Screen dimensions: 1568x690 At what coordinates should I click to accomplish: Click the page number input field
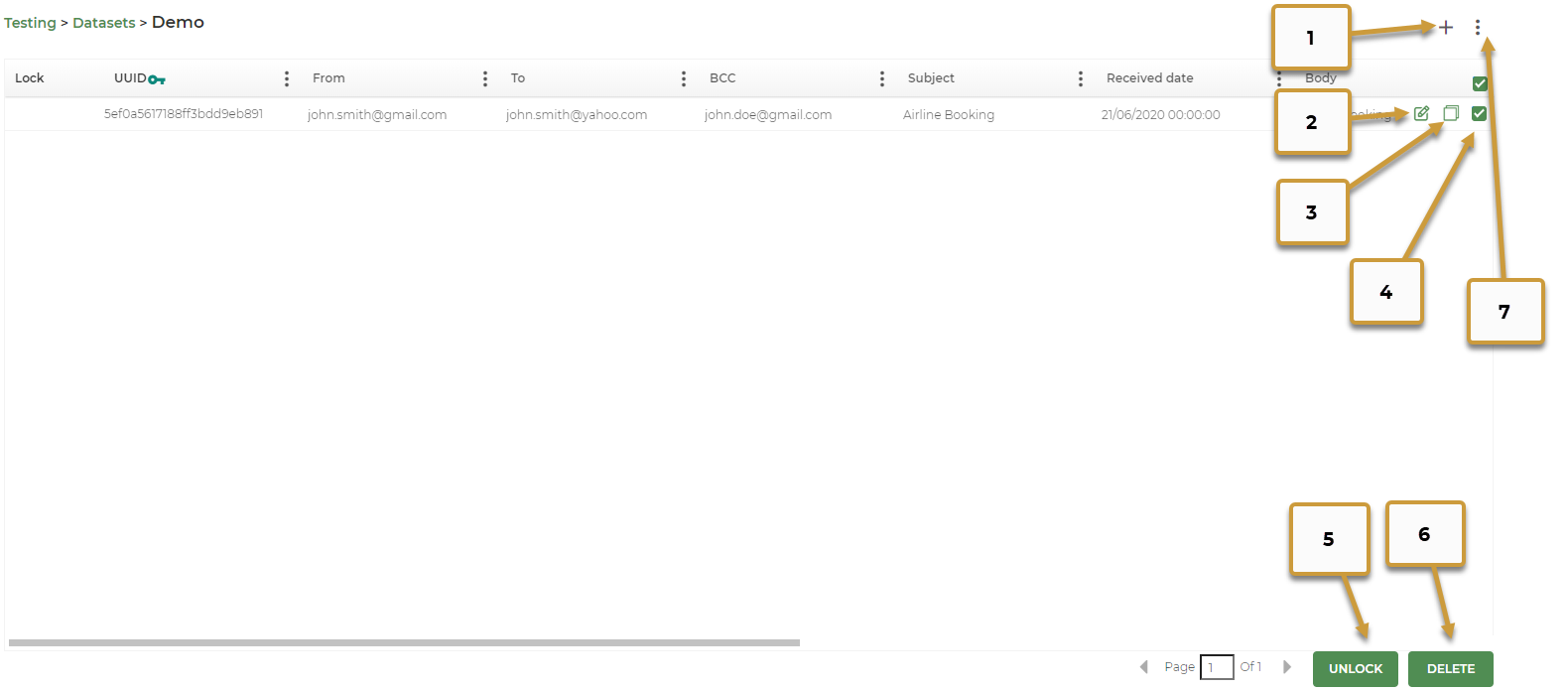(1217, 667)
